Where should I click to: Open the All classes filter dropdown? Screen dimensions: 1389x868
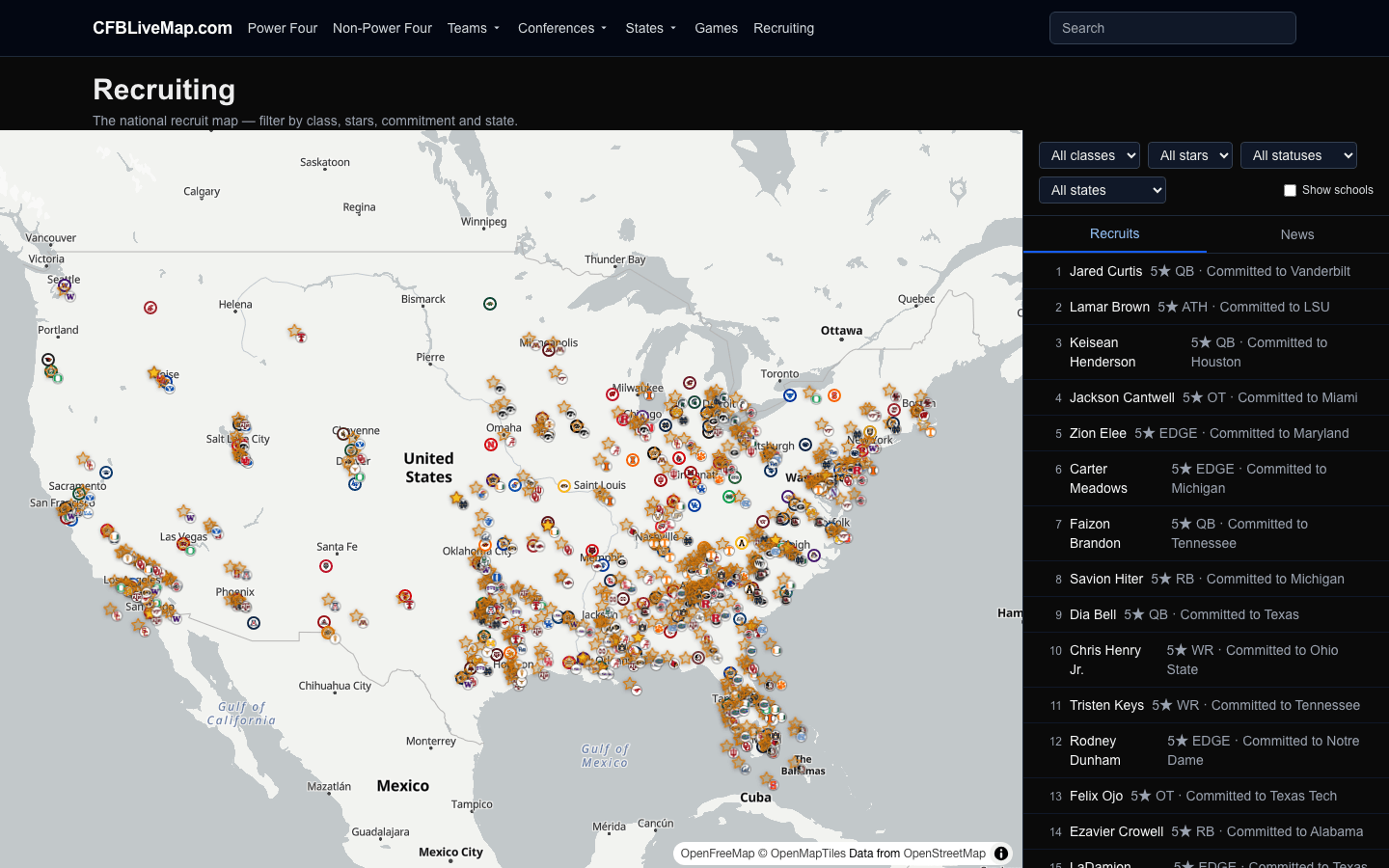pyautogui.click(x=1089, y=155)
